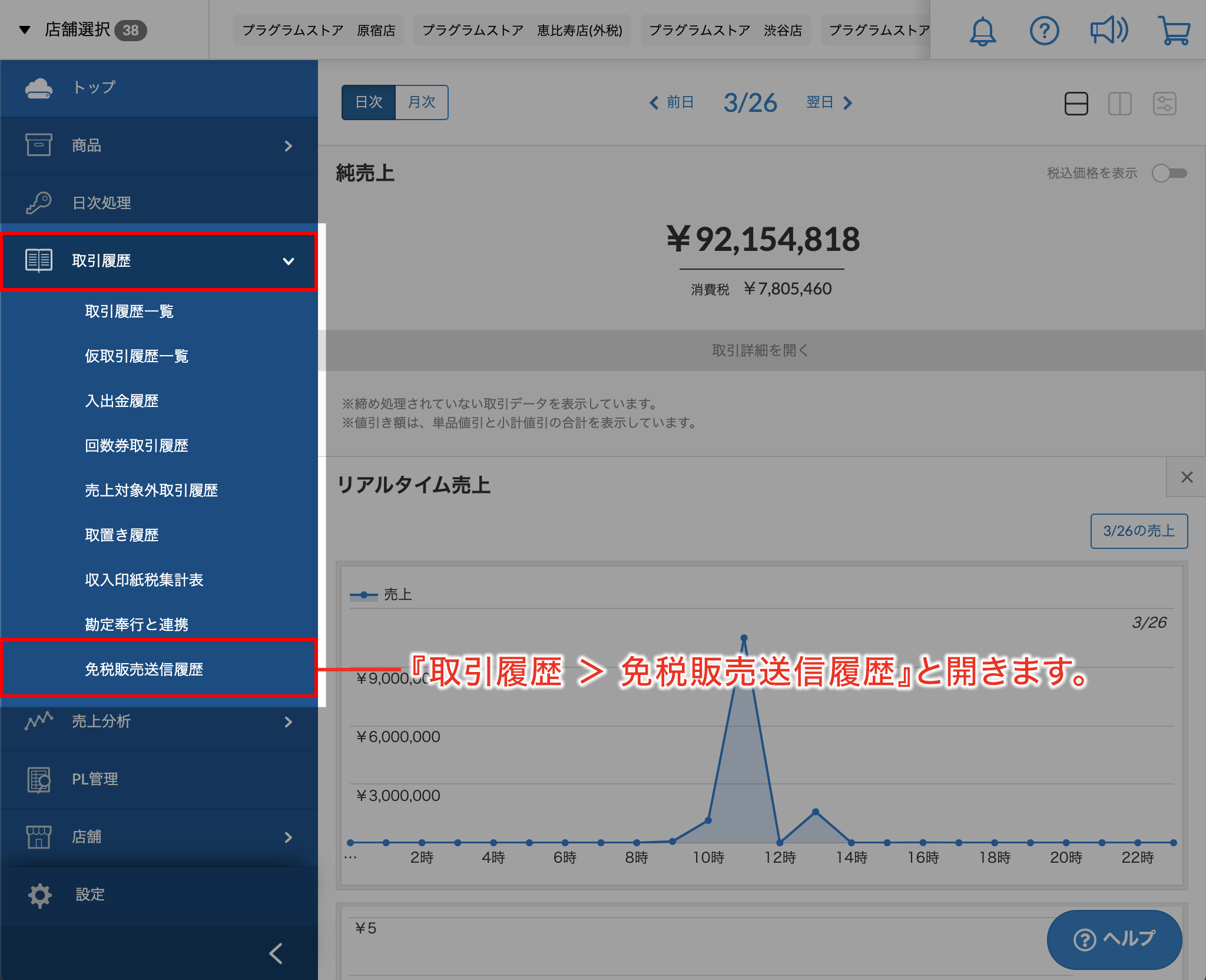The height and width of the screenshot is (980, 1206).
Task: Click the 店舗 shop icon
Action: pos(39,836)
